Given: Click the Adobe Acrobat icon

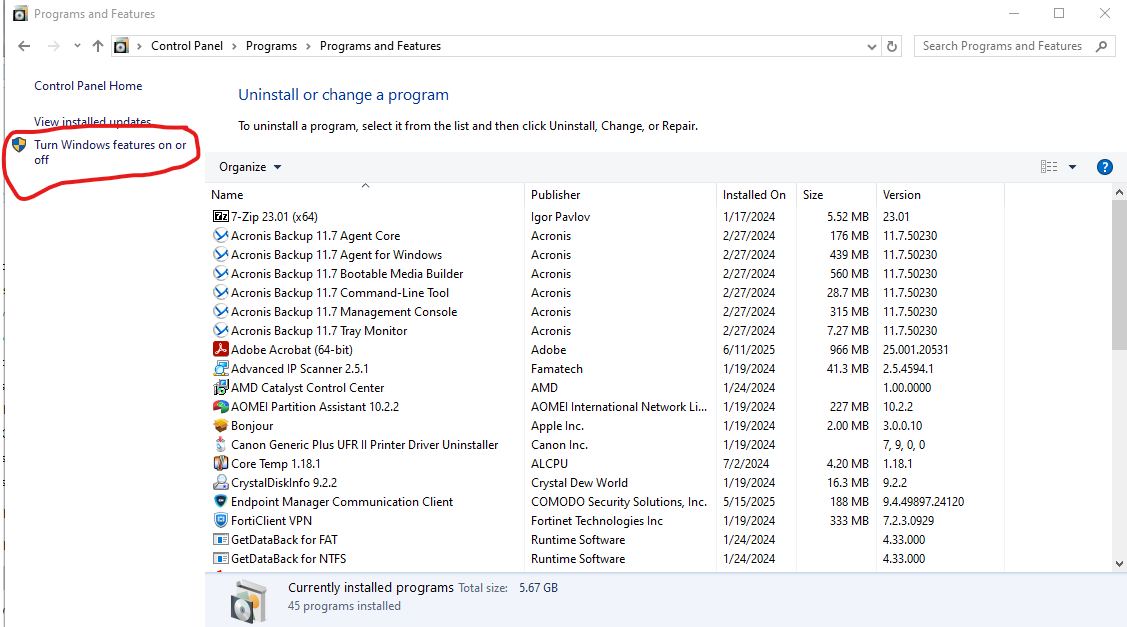Looking at the screenshot, I should [x=221, y=349].
